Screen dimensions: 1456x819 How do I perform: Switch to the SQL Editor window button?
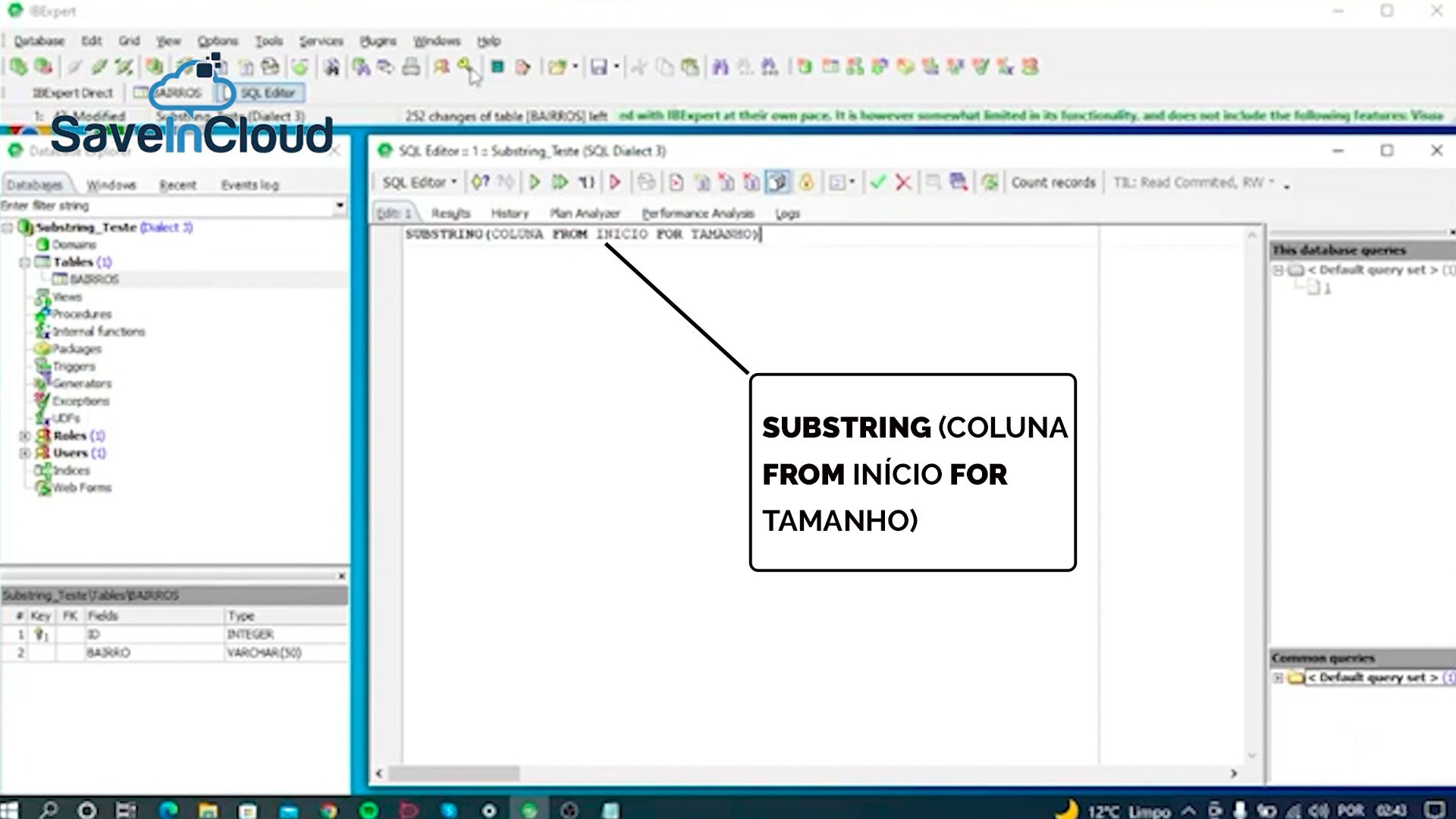pyautogui.click(x=260, y=93)
